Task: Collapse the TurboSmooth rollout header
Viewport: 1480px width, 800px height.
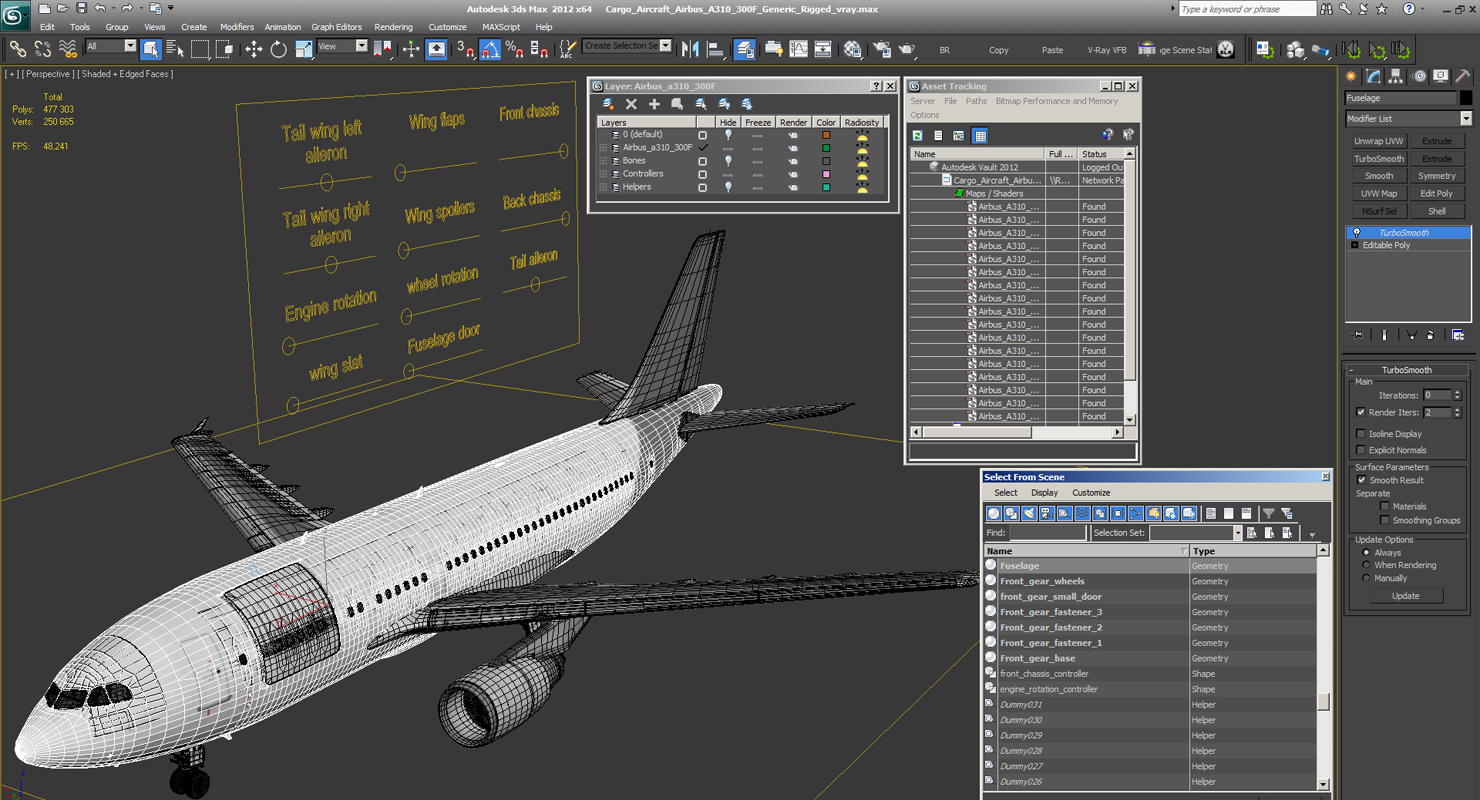Action: pyautogui.click(x=1407, y=370)
